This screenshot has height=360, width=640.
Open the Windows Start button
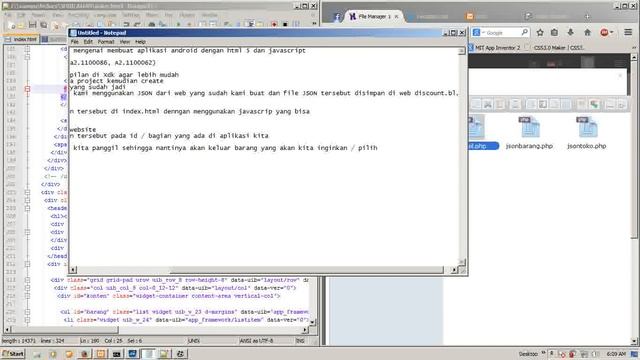pos(13,354)
